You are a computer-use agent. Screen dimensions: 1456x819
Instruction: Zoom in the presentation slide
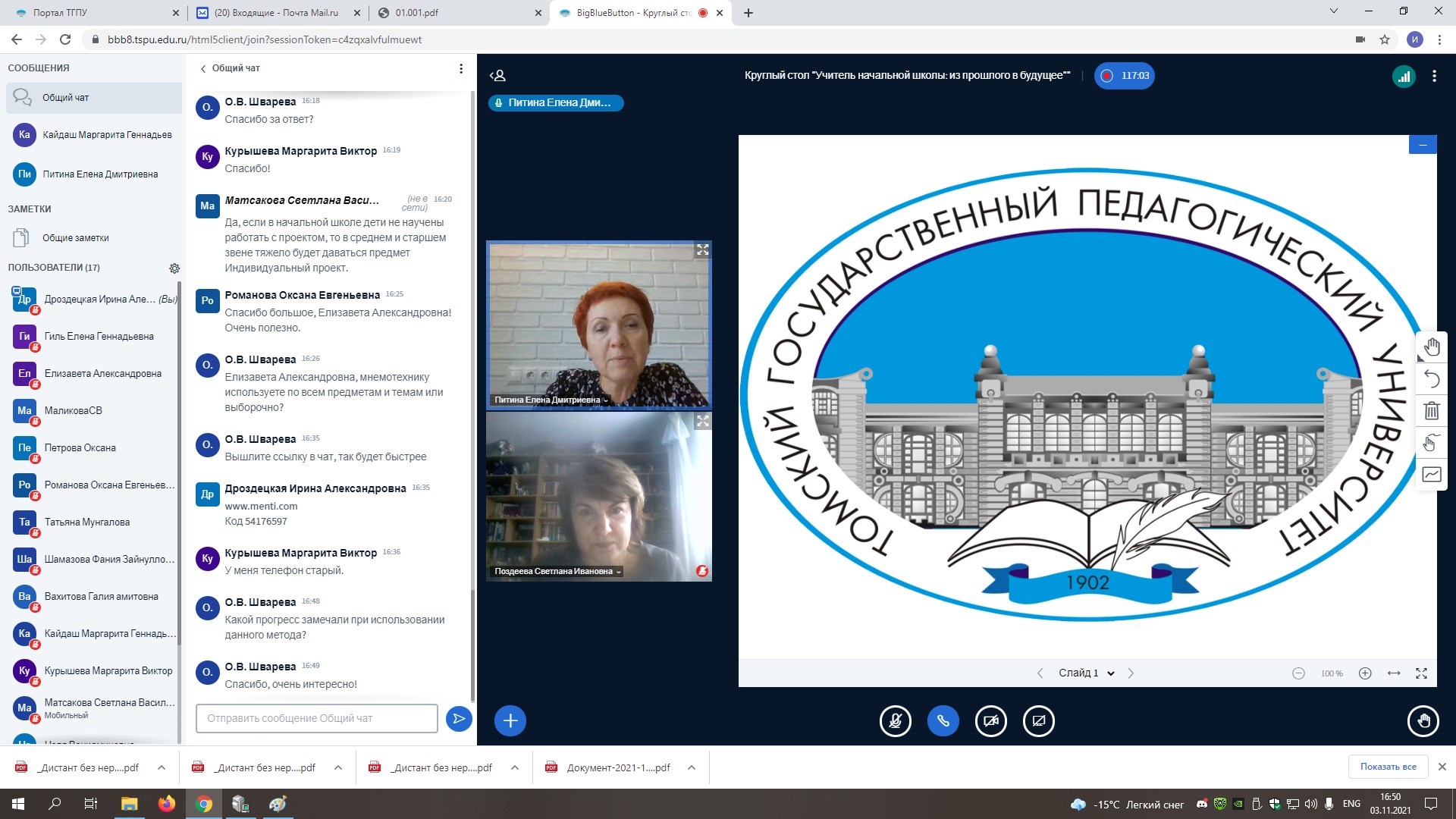[1365, 673]
